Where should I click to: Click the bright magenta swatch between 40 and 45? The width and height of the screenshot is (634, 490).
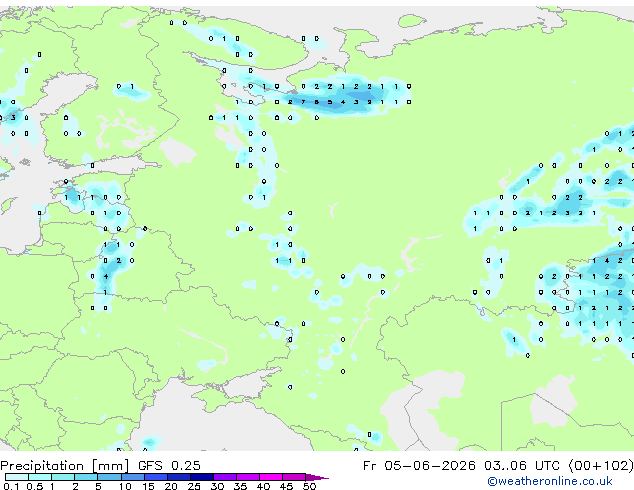pyautogui.click(x=271, y=477)
